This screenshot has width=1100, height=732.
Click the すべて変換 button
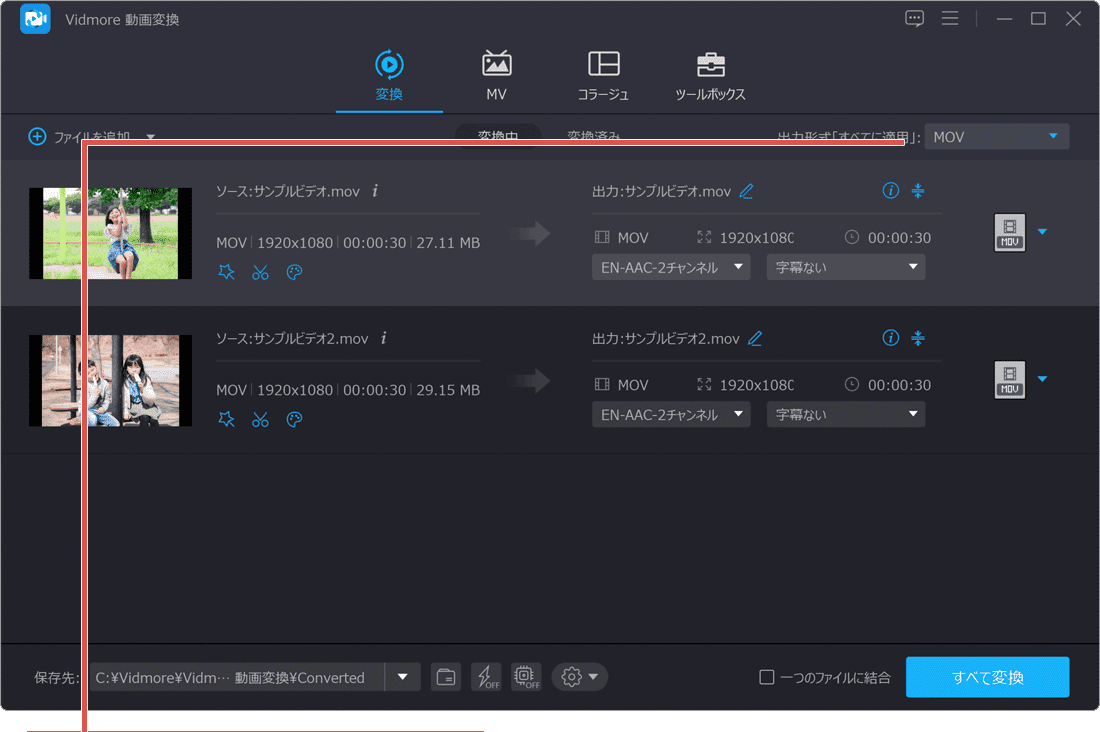pos(987,677)
